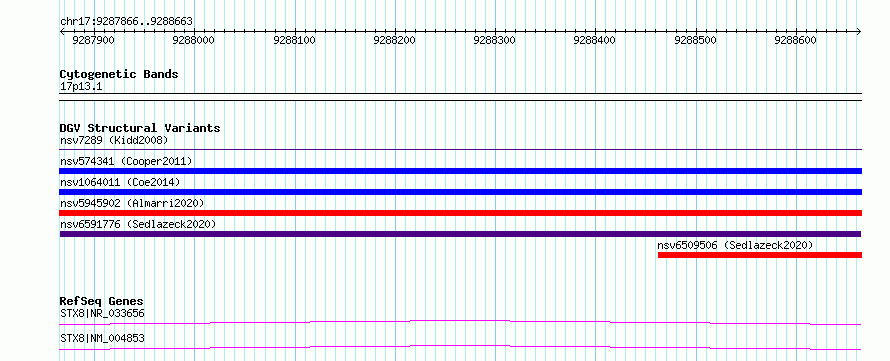Click the short red nsv6509506 bar
Screen dimensions: 890x361
pyautogui.click(x=759, y=255)
